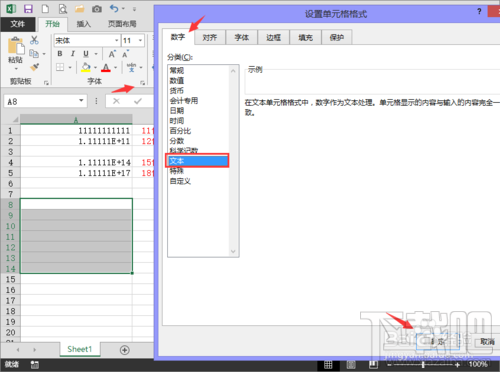Viewport: 500px width, 372px height.
Task: Select 数值 in the category list
Action: point(198,80)
